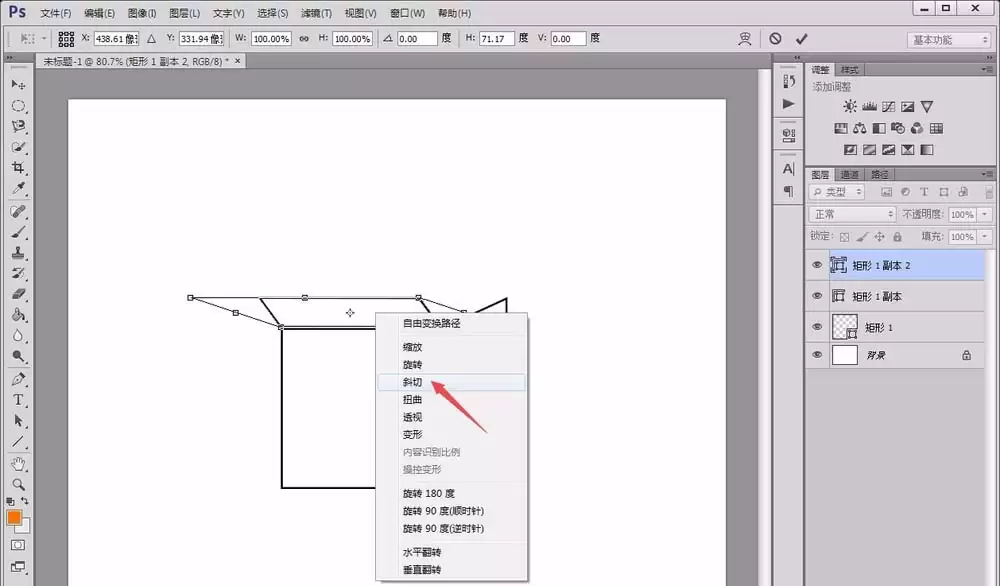This screenshot has width=1000, height=586.
Task: Hide the 矩形 1 副本 2 layer
Action: tap(817, 265)
